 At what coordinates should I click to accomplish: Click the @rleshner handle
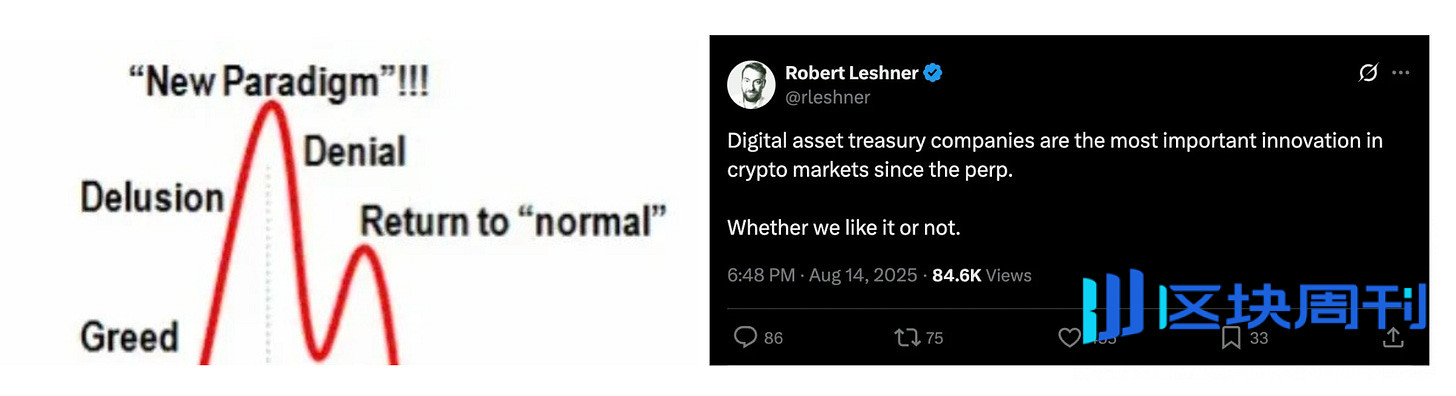click(827, 97)
